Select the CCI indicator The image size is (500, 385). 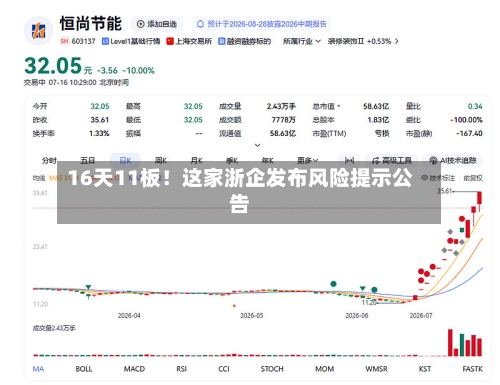click(224, 369)
